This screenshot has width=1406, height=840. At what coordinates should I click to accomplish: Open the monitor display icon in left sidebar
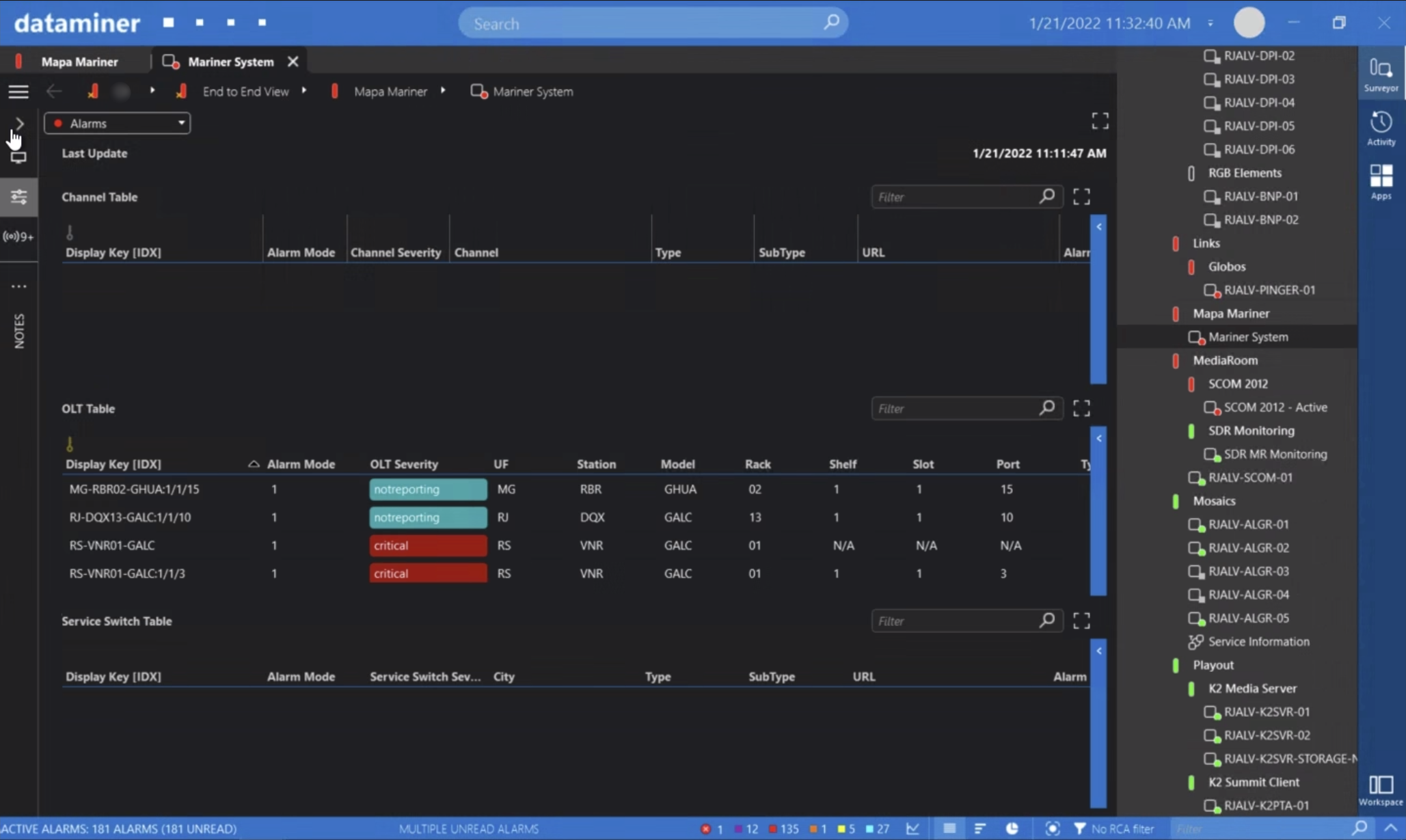(18, 157)
